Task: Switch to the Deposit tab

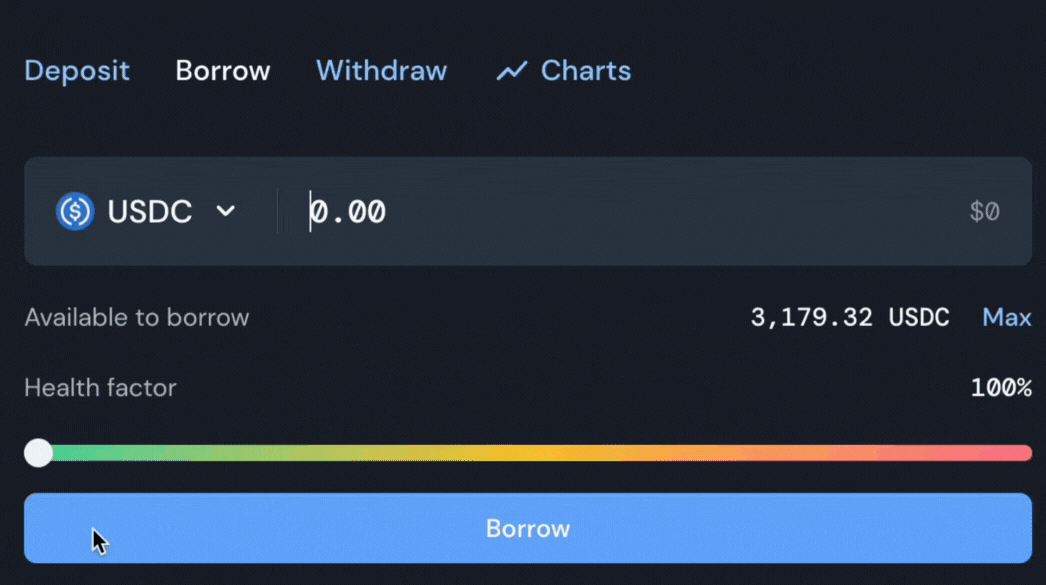Action: (x=77, y=71)
